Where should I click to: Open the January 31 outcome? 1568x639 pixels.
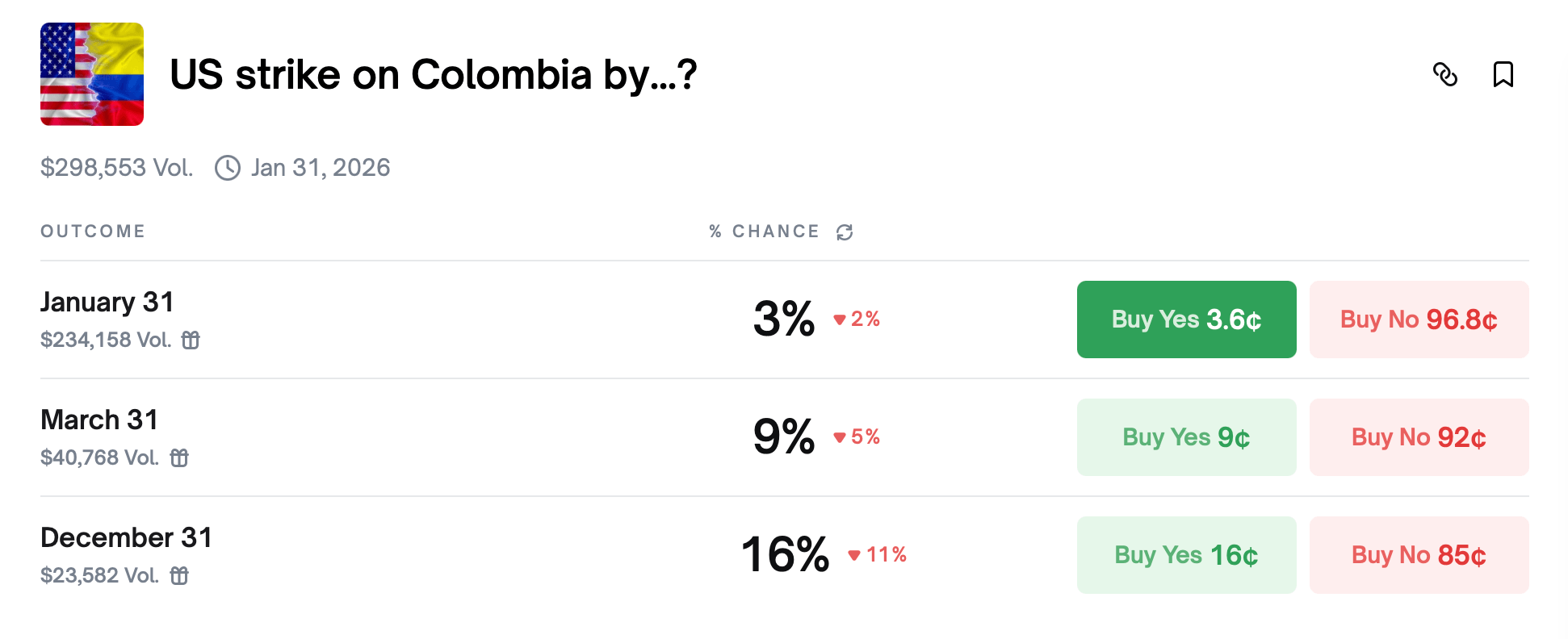[107, 303]
